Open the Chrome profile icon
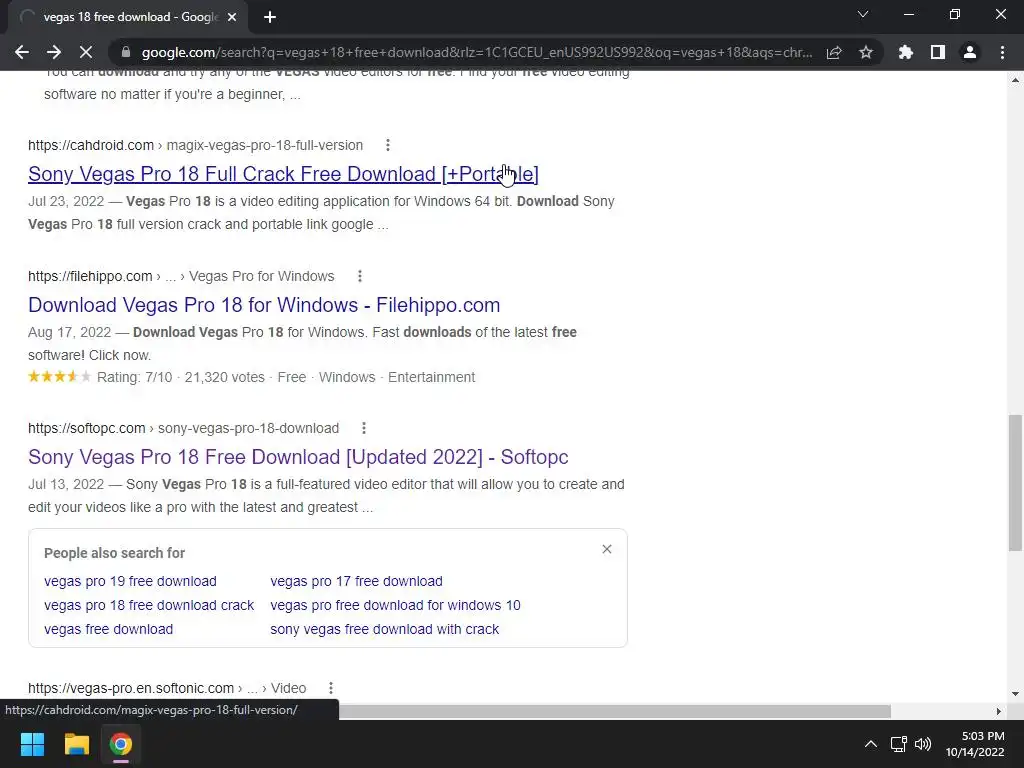1024x768 pixels. (x=970, y=52)
